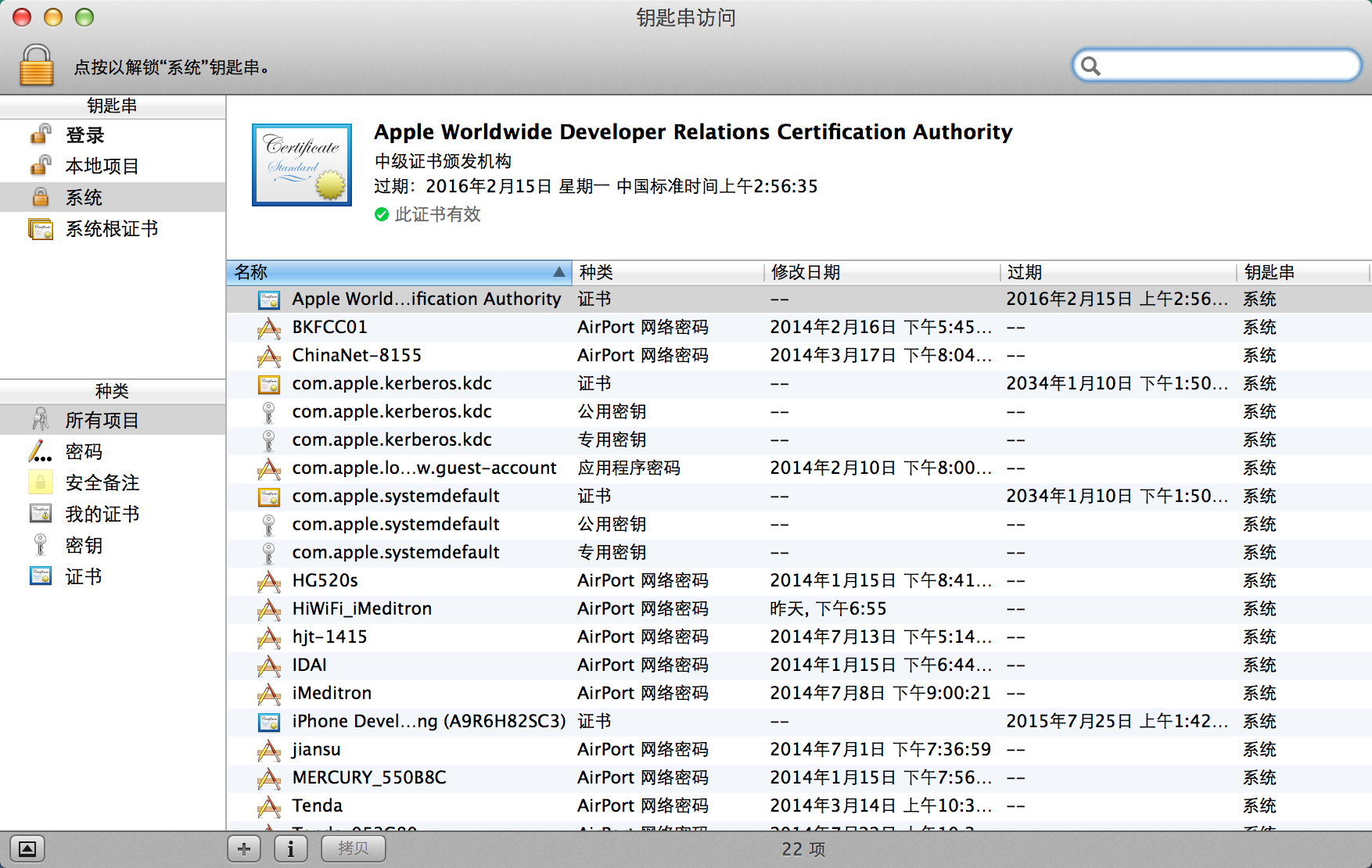Image resolution: width=1372 pixels, height=868 pixels.
Task: Click the MERCURY_550B8C AirPort icon
Action: click(269, 778)
